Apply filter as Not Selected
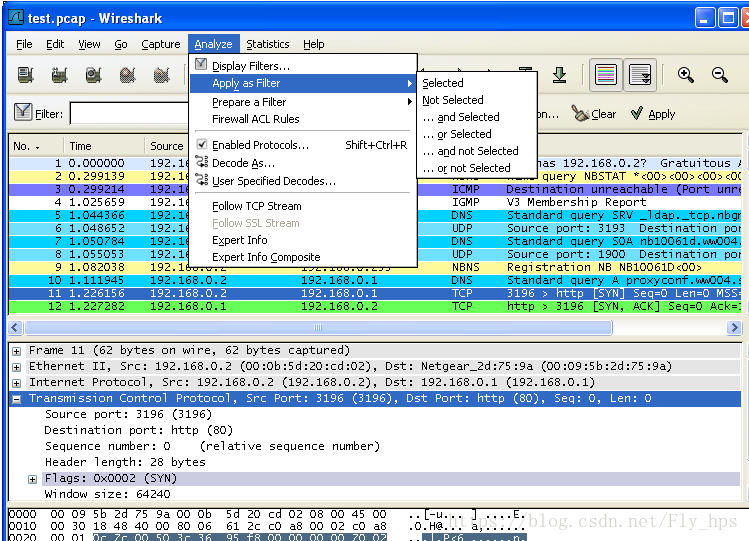Viewport: 749px width, 541px height. [477, 100]
